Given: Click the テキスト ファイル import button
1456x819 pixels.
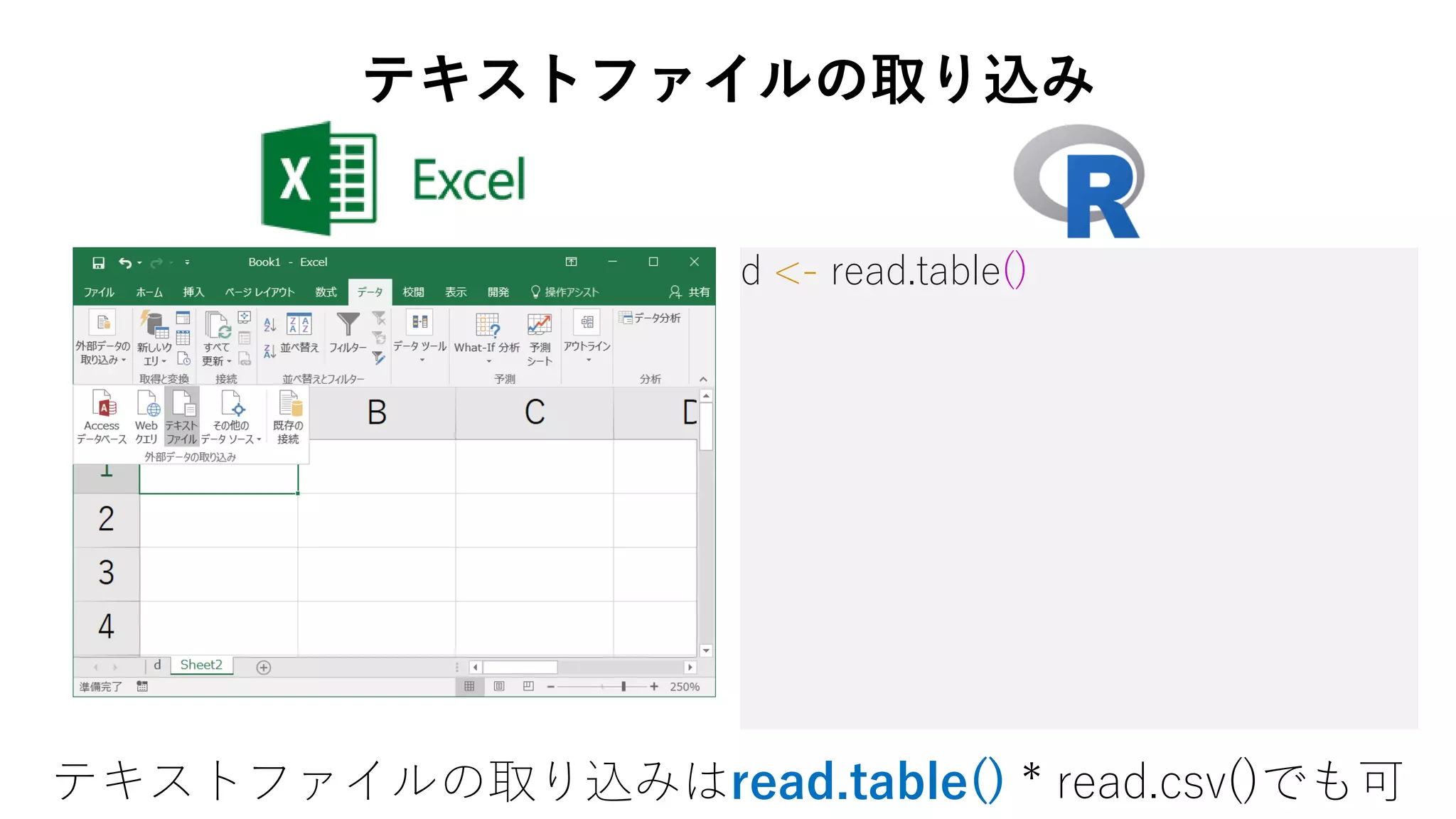Looking at the screenshot, I should coord(182,417).
